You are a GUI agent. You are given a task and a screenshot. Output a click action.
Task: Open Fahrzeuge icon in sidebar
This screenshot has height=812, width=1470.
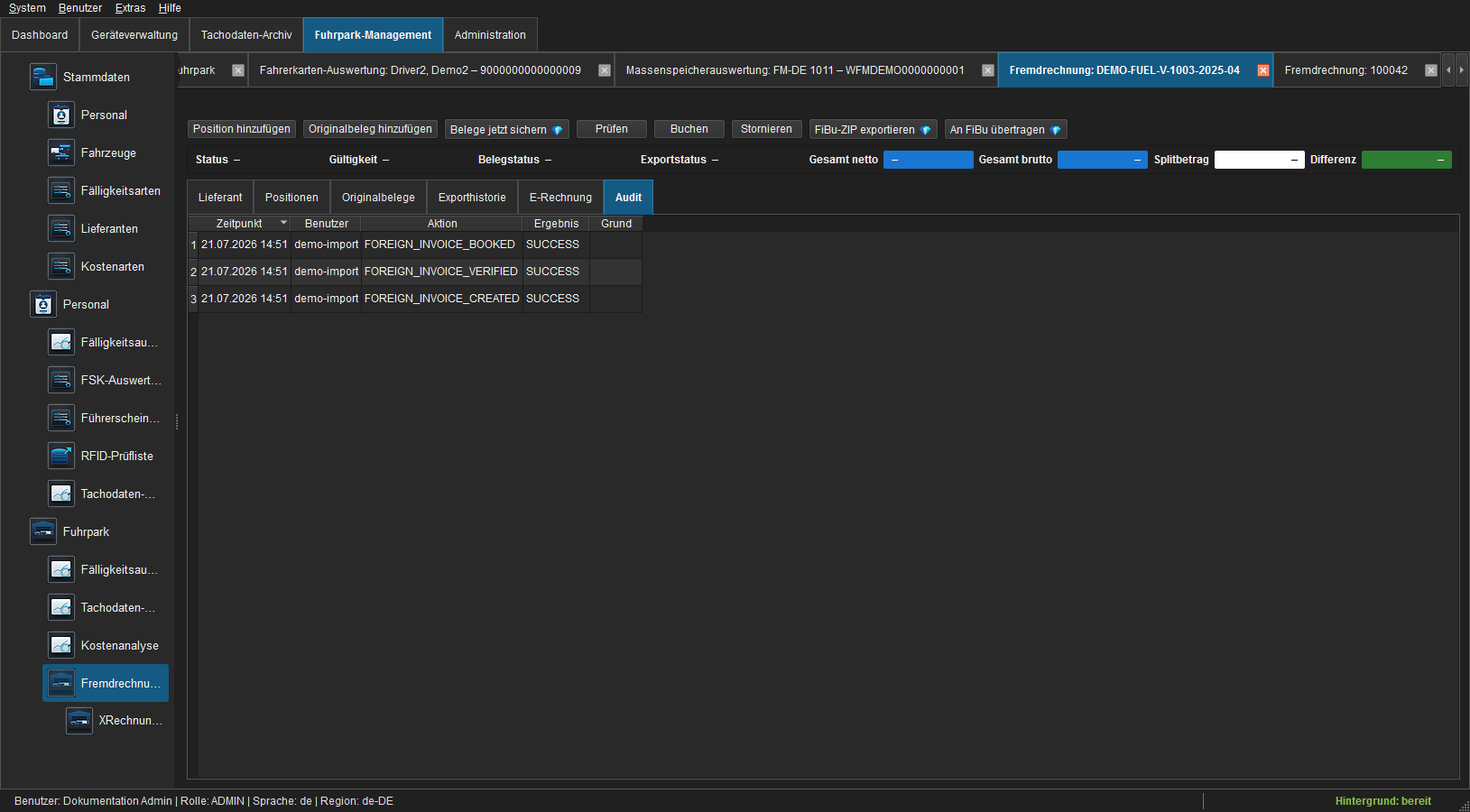[61, 152]
